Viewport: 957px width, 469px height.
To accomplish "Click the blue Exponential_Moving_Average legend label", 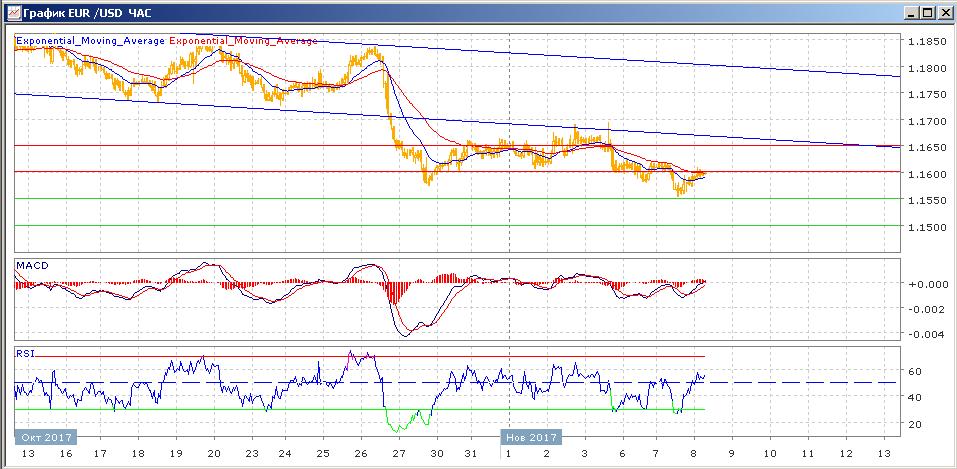I will (91, 41).
